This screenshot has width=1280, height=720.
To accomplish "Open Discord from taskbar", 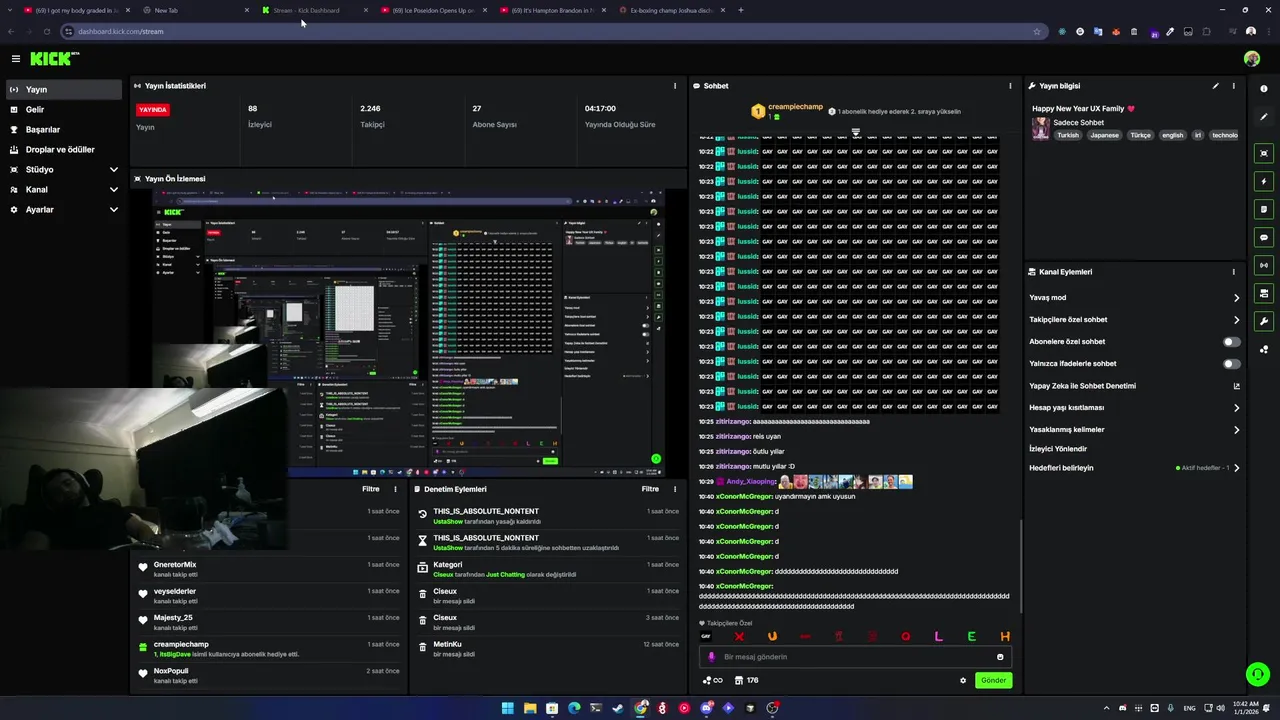I will point(706,708).
